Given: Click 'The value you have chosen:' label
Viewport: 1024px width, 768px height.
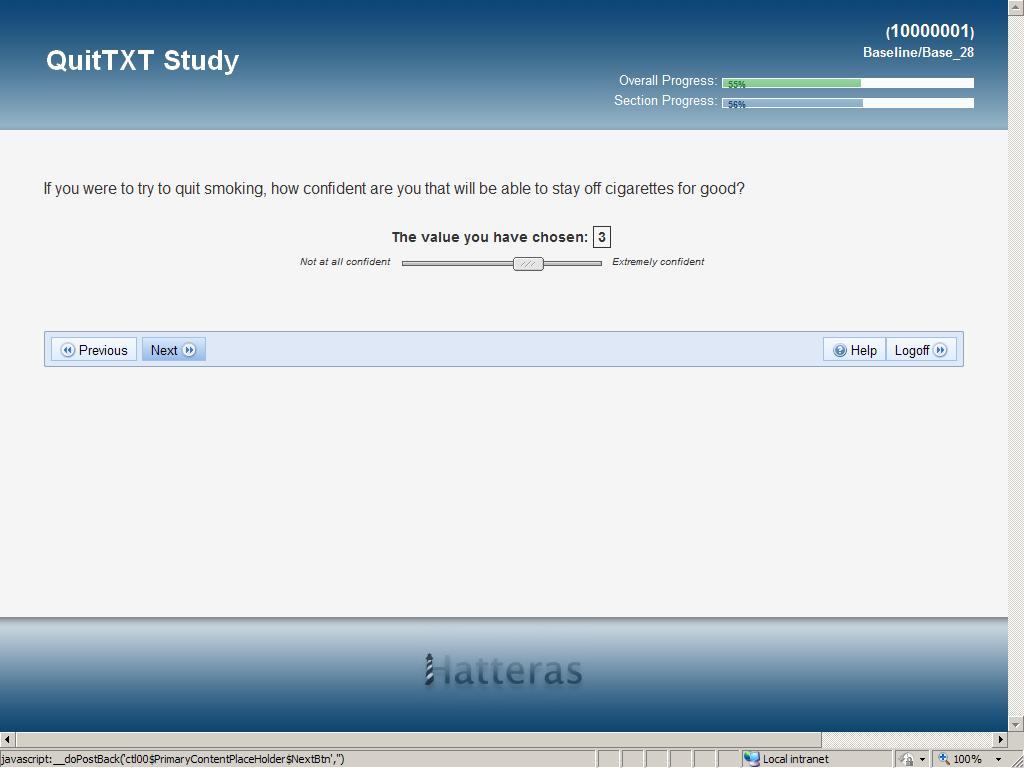Looking at the screenshot, I should click(490, 237).
